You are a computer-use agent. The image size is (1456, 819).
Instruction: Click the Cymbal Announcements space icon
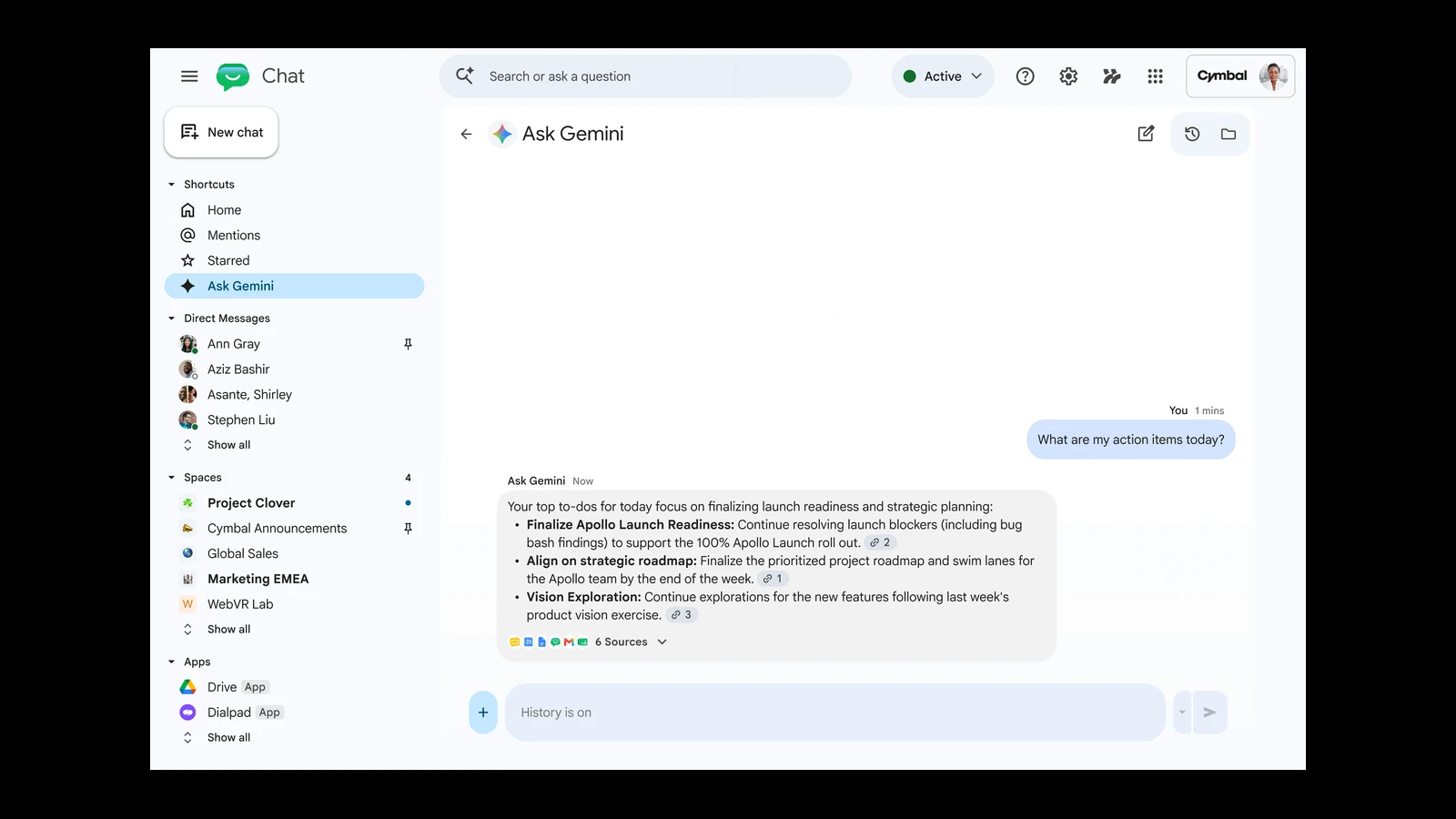[188, 529]
